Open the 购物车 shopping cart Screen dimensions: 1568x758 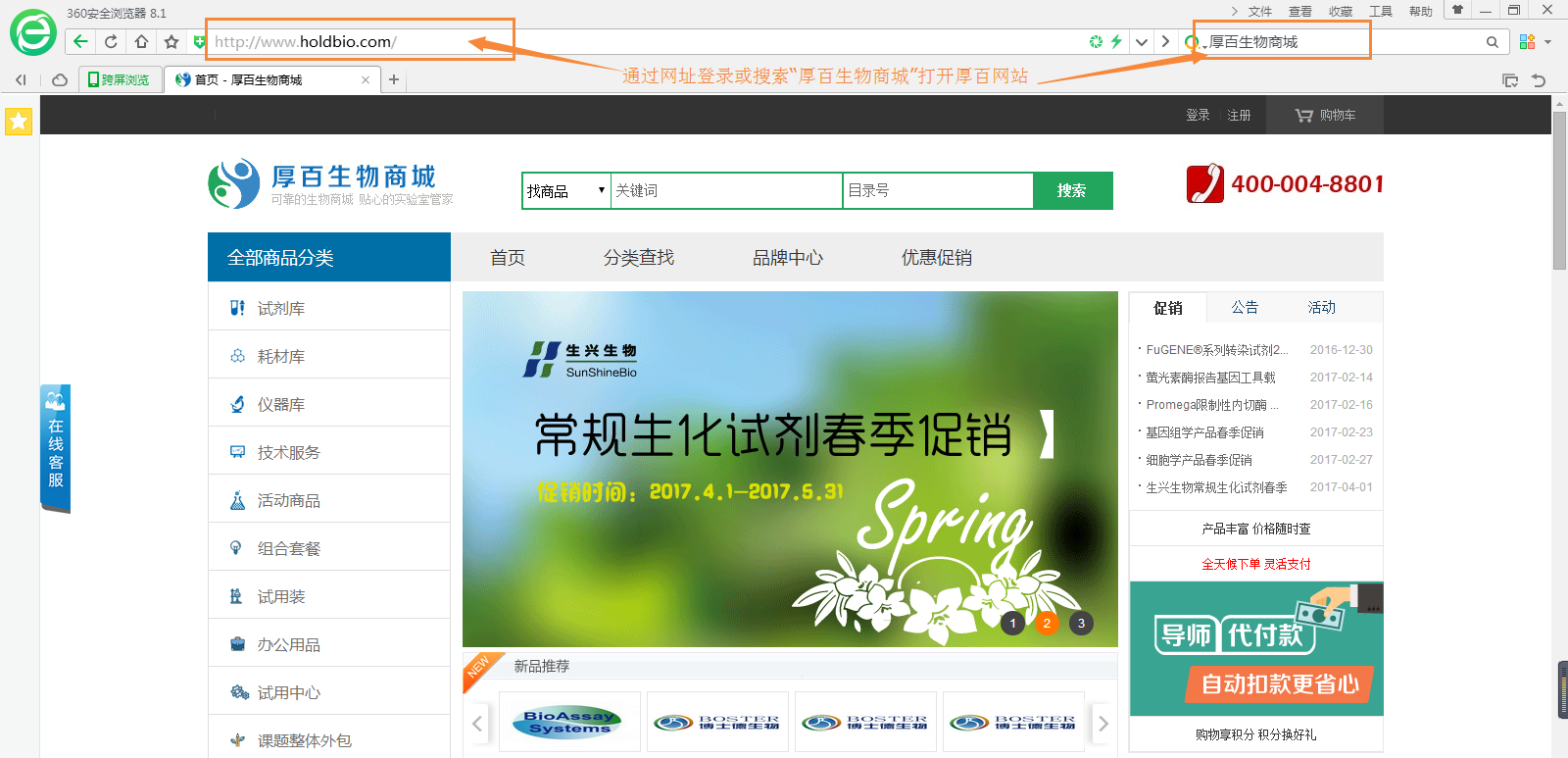(x=1325, y=115)
